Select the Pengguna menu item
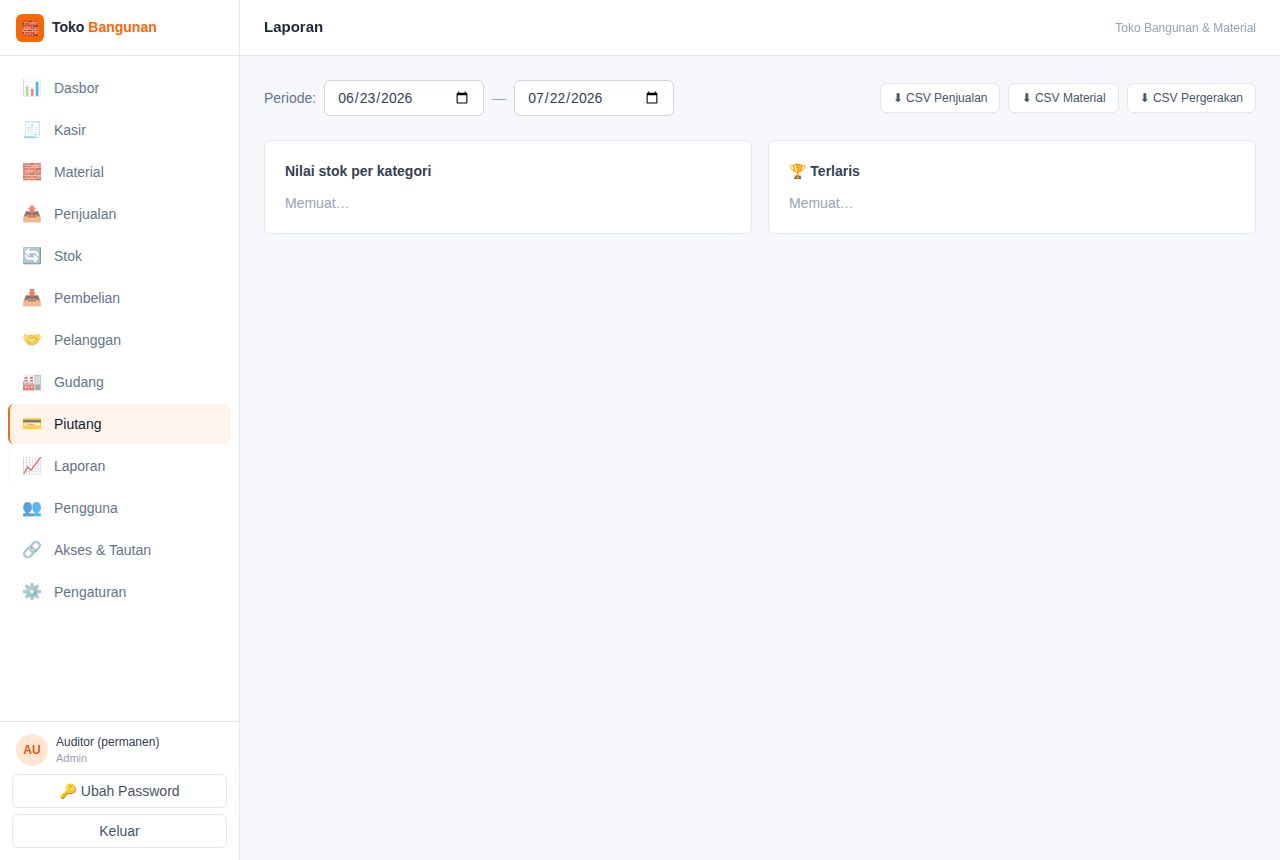 119,508
